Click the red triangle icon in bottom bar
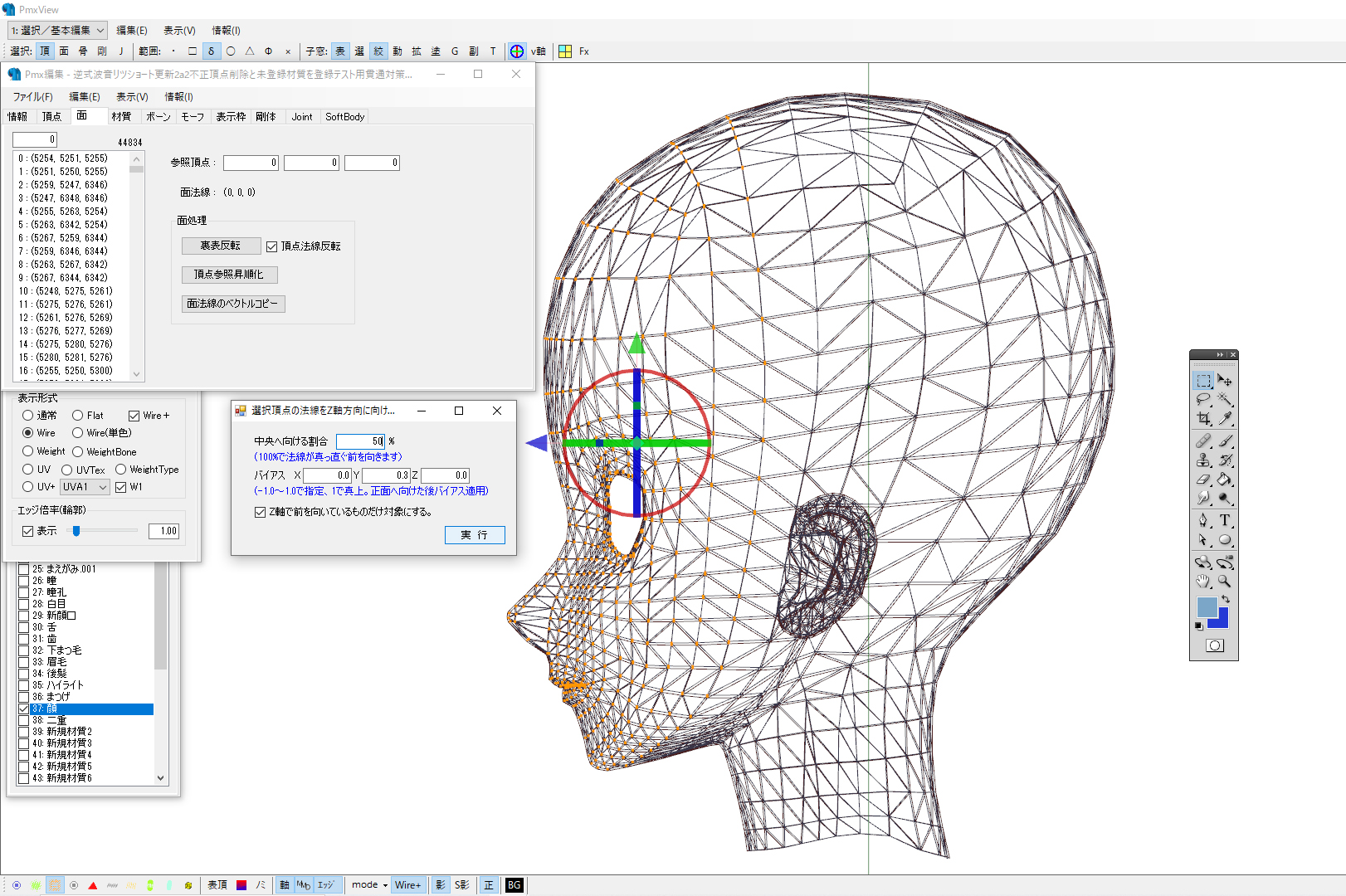Screen dimensions: 1346x896 pyautogui.click(x=93, y=885)
